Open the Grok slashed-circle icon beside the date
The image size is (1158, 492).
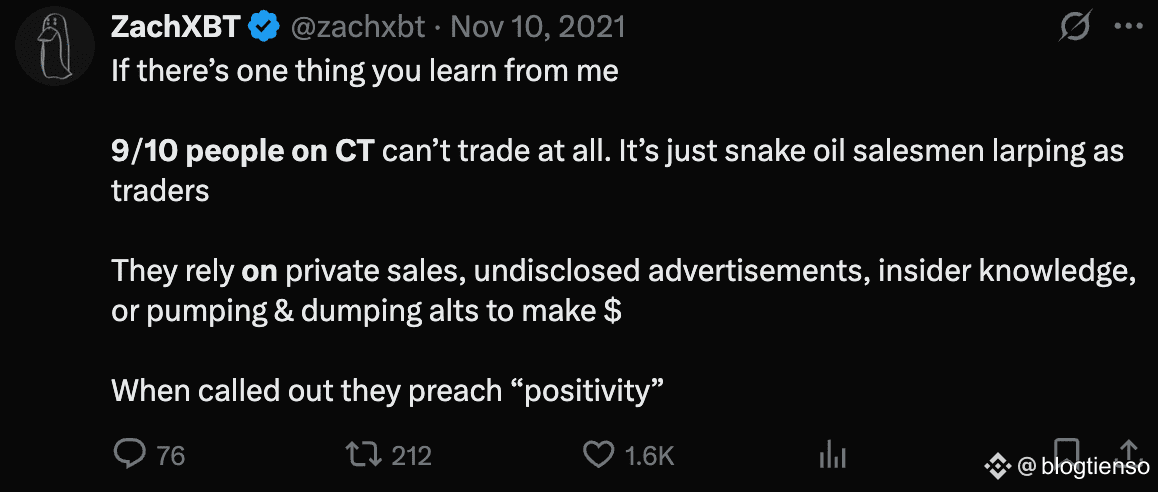(1075, 29)
